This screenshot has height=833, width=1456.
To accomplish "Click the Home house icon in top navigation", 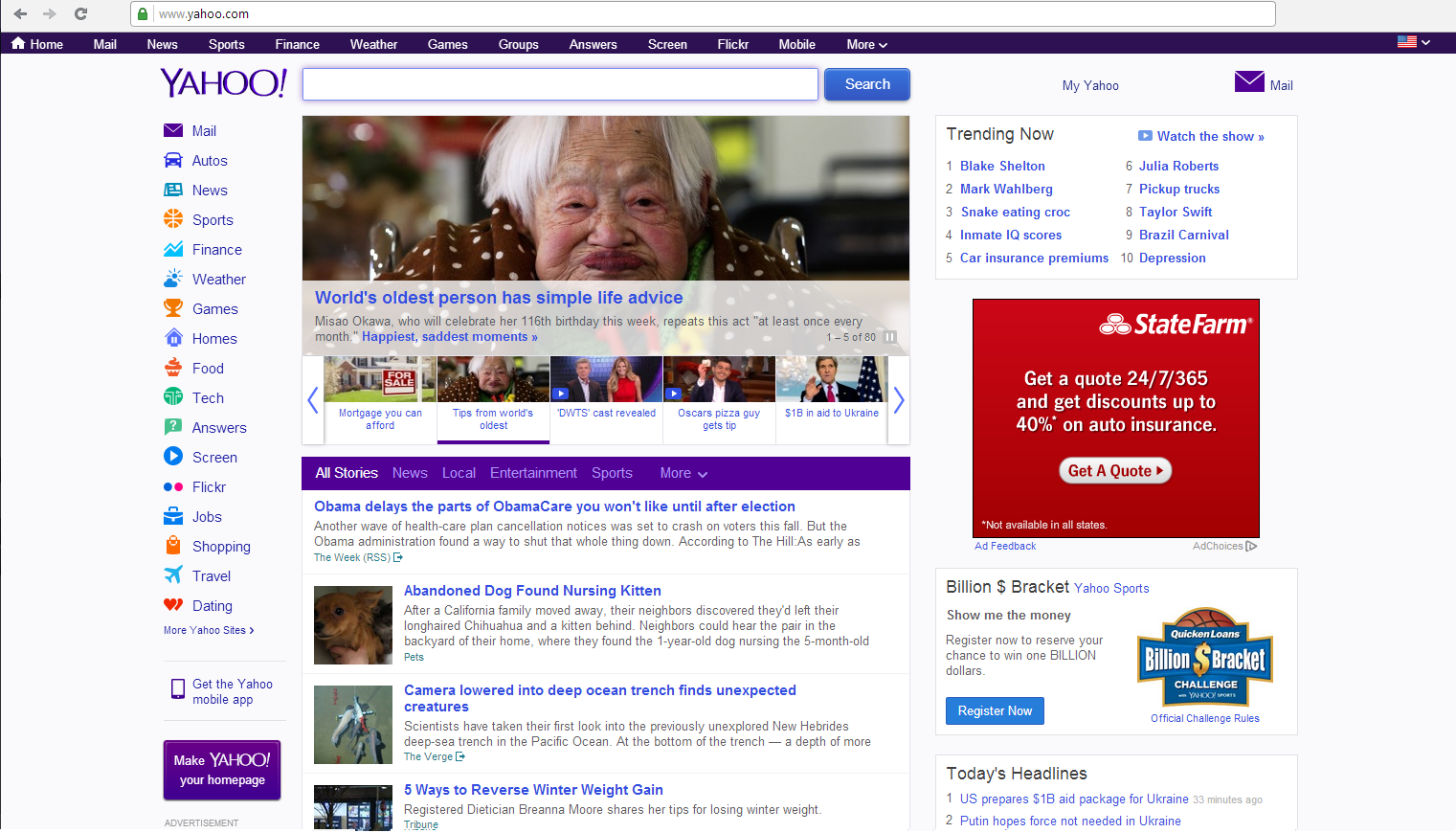I will point(18,43).
